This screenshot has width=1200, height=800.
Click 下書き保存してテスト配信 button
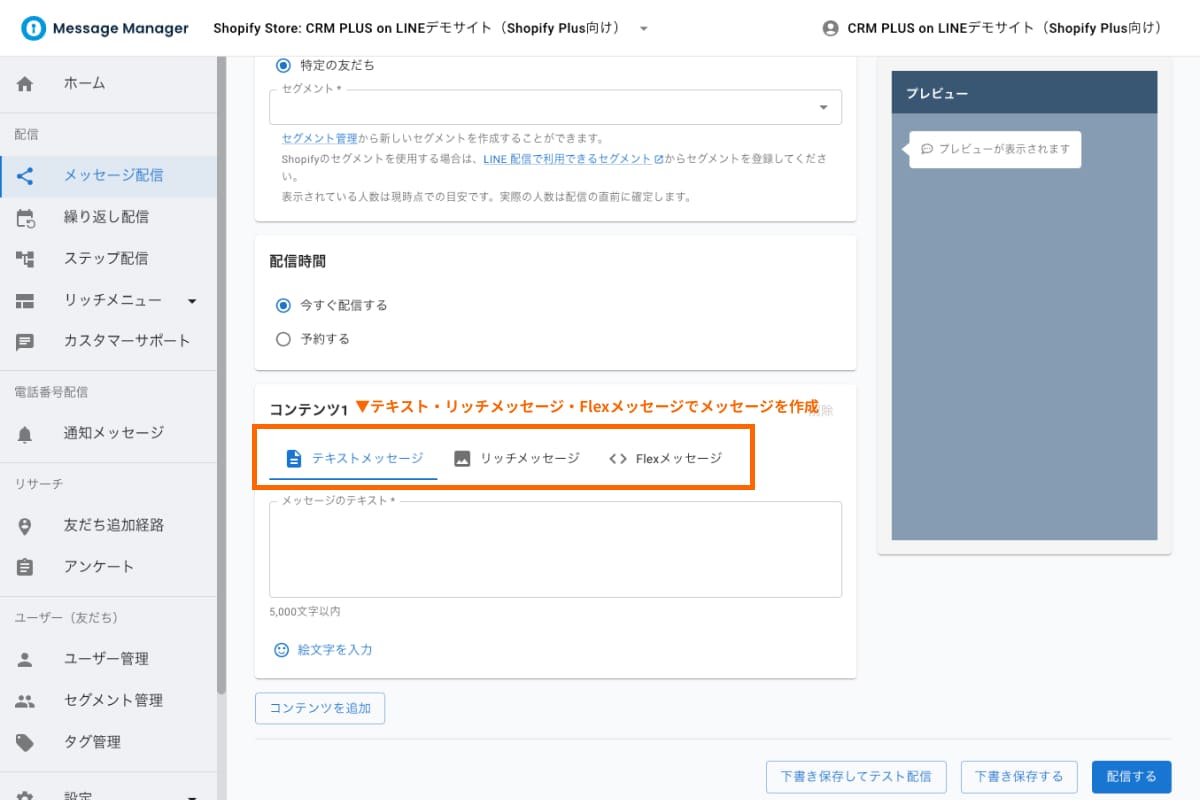(x=856, y=776)
